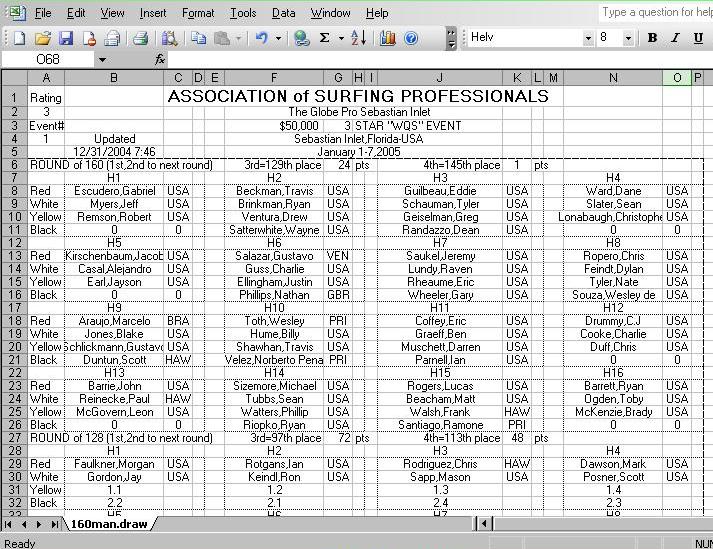Viewport: 713px width, 549px height.
Task: Open the Tools menu
Action: (243, 13)
